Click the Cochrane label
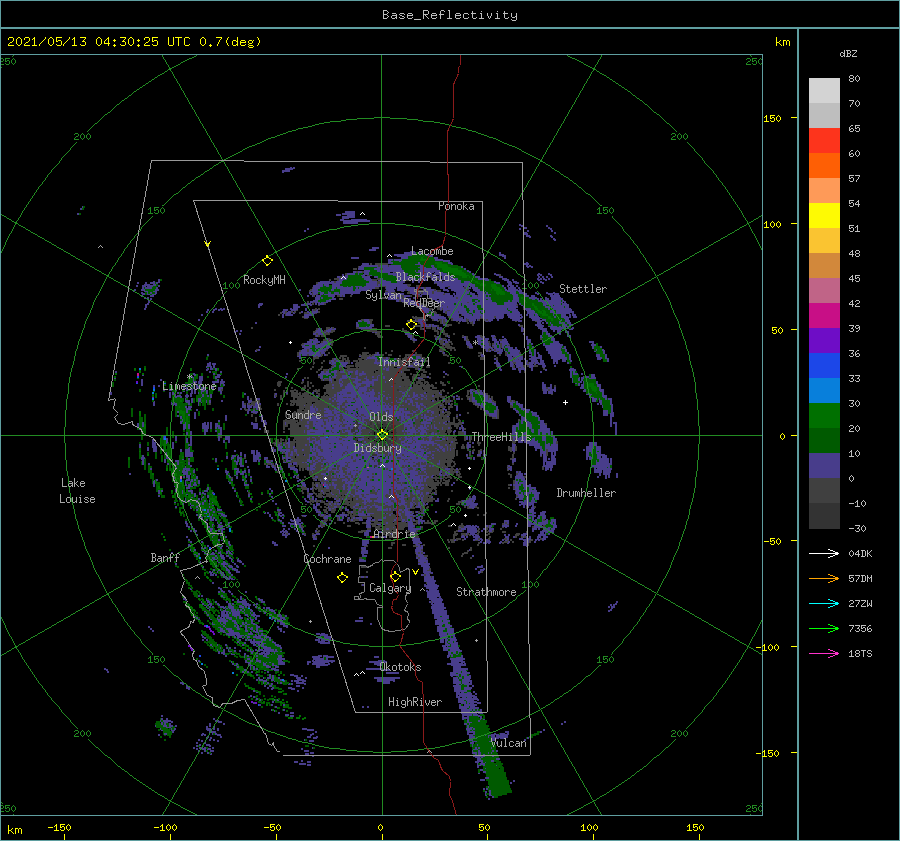 (327, 559)
